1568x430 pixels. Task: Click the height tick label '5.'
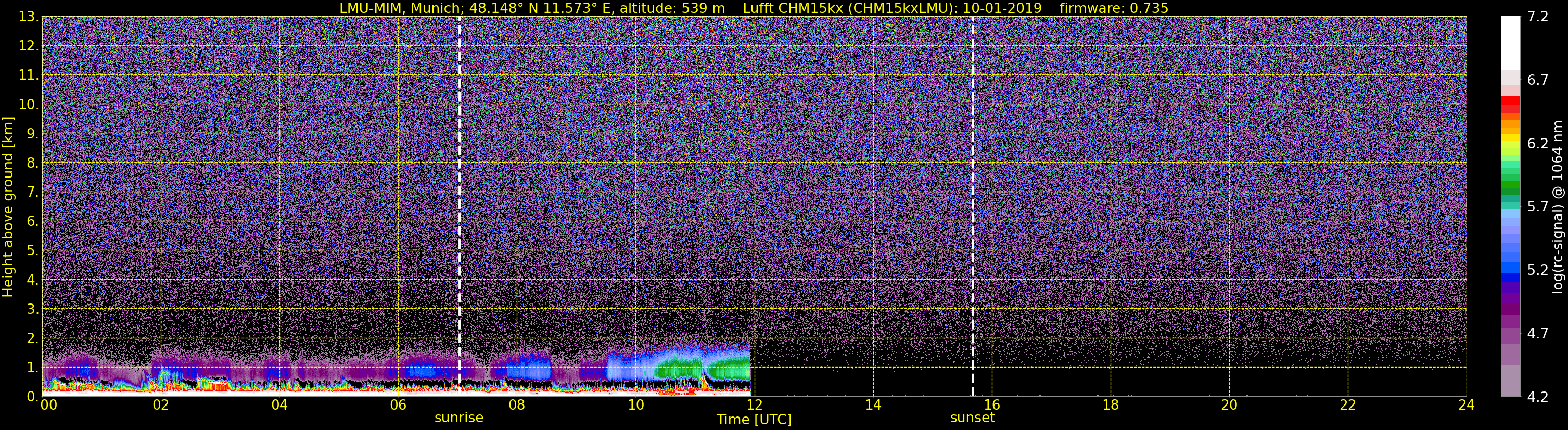point(33,250)
